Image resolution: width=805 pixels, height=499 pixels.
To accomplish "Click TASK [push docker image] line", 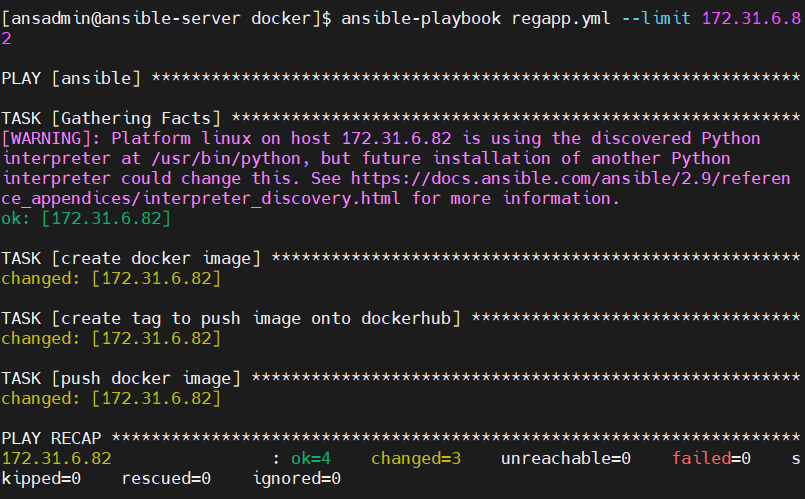I will point(400,378).
